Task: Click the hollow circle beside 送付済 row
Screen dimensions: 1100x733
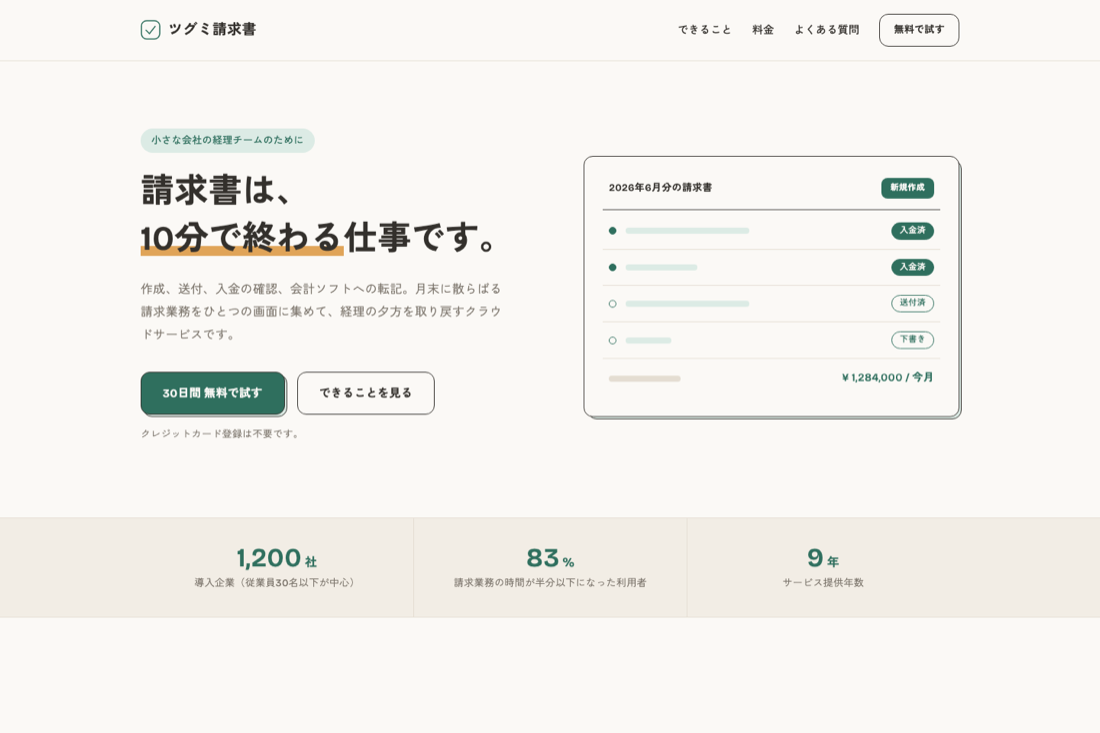Action: 612,304
